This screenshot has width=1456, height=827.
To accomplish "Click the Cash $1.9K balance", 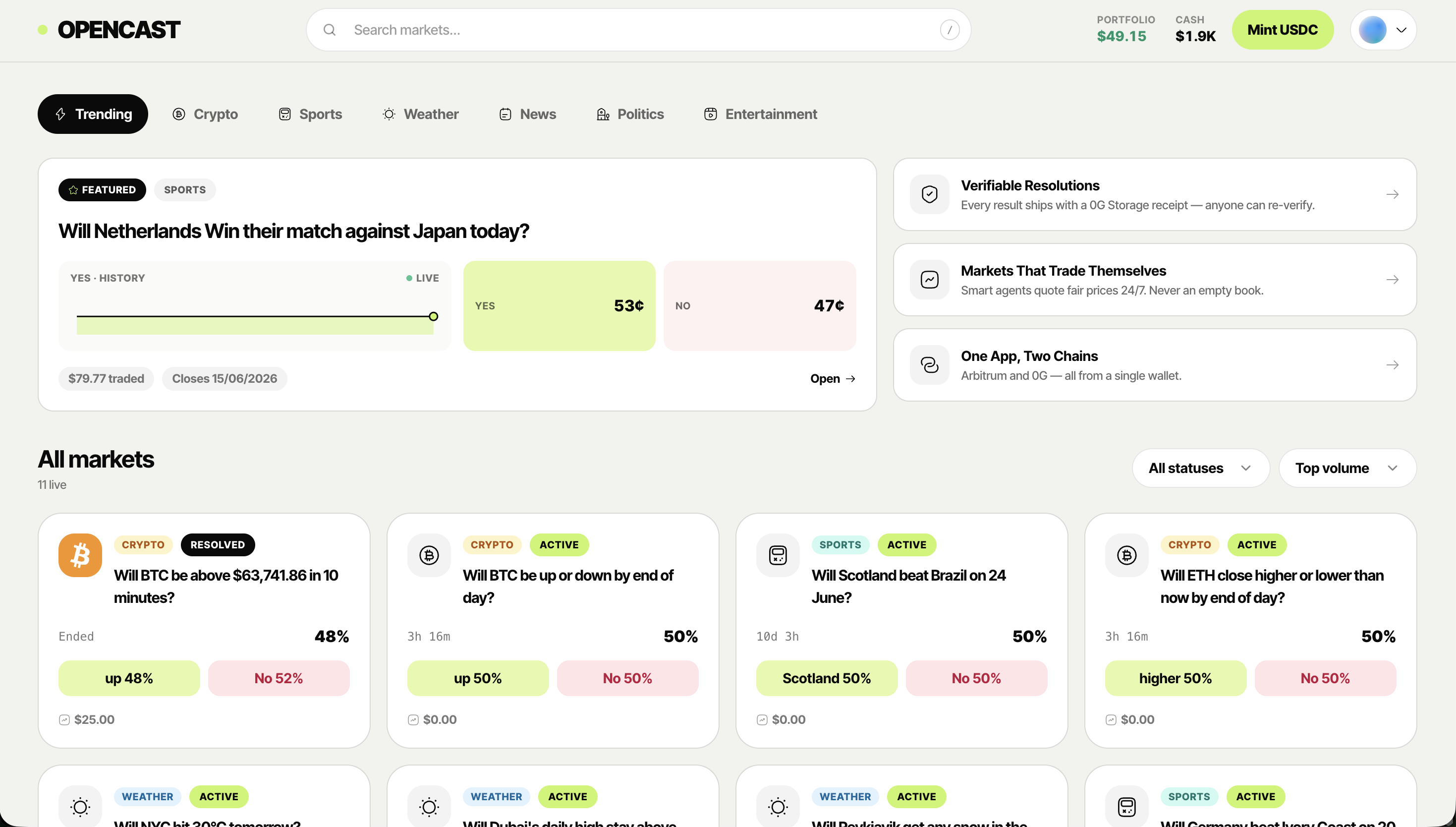I will pos(1195,30).
